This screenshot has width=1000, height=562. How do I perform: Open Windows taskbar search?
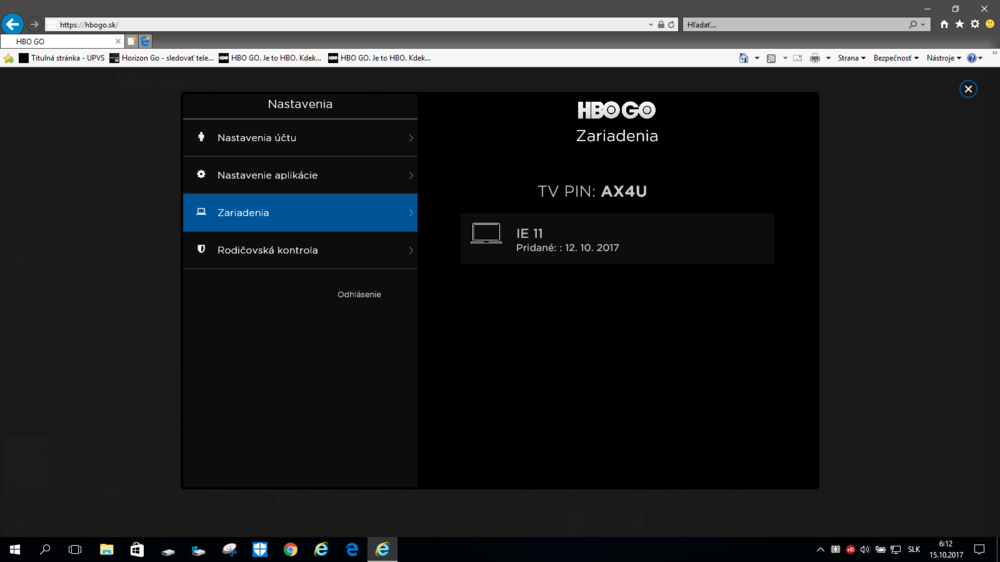click(45, 549)
